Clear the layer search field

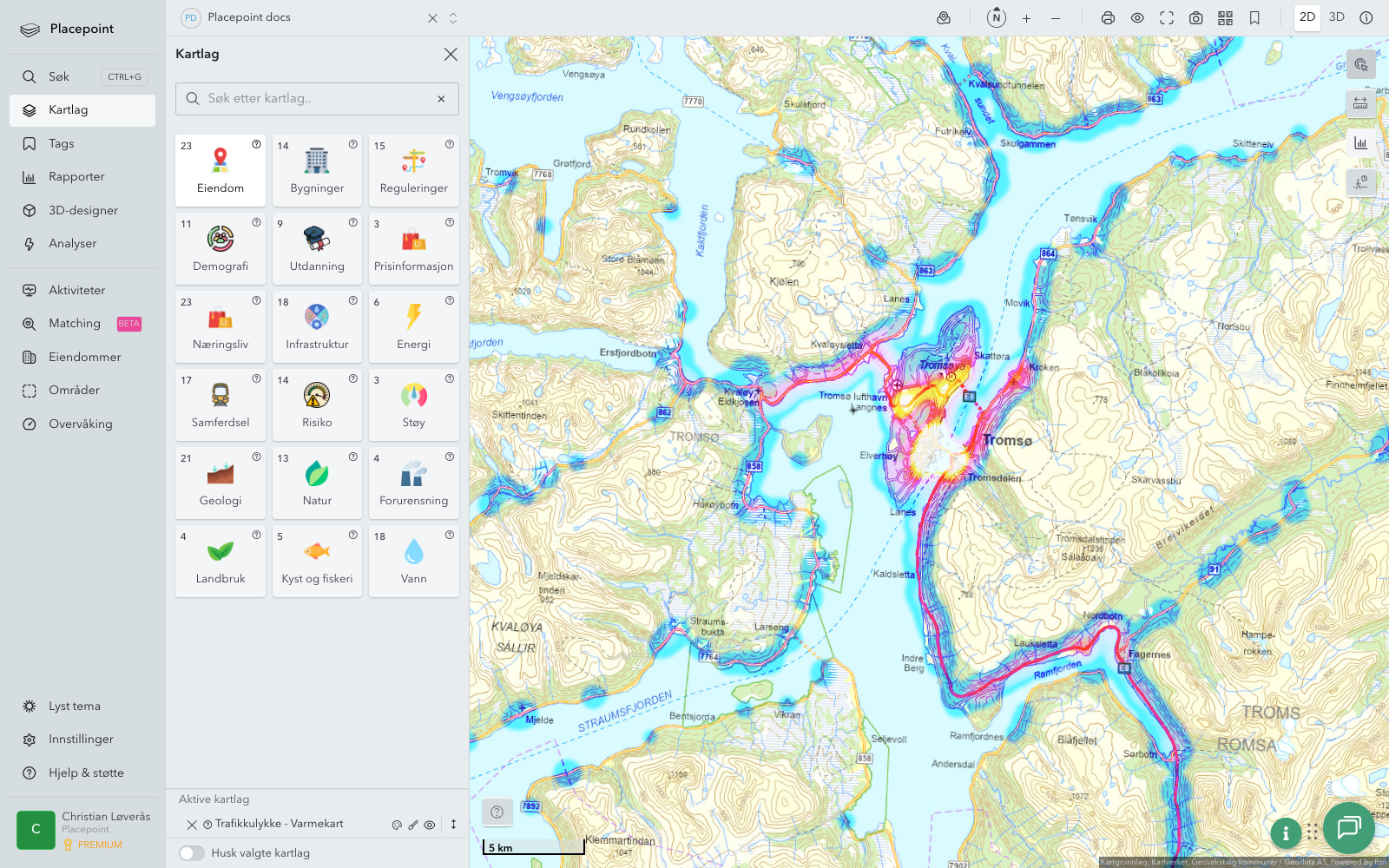pos(441,99)
